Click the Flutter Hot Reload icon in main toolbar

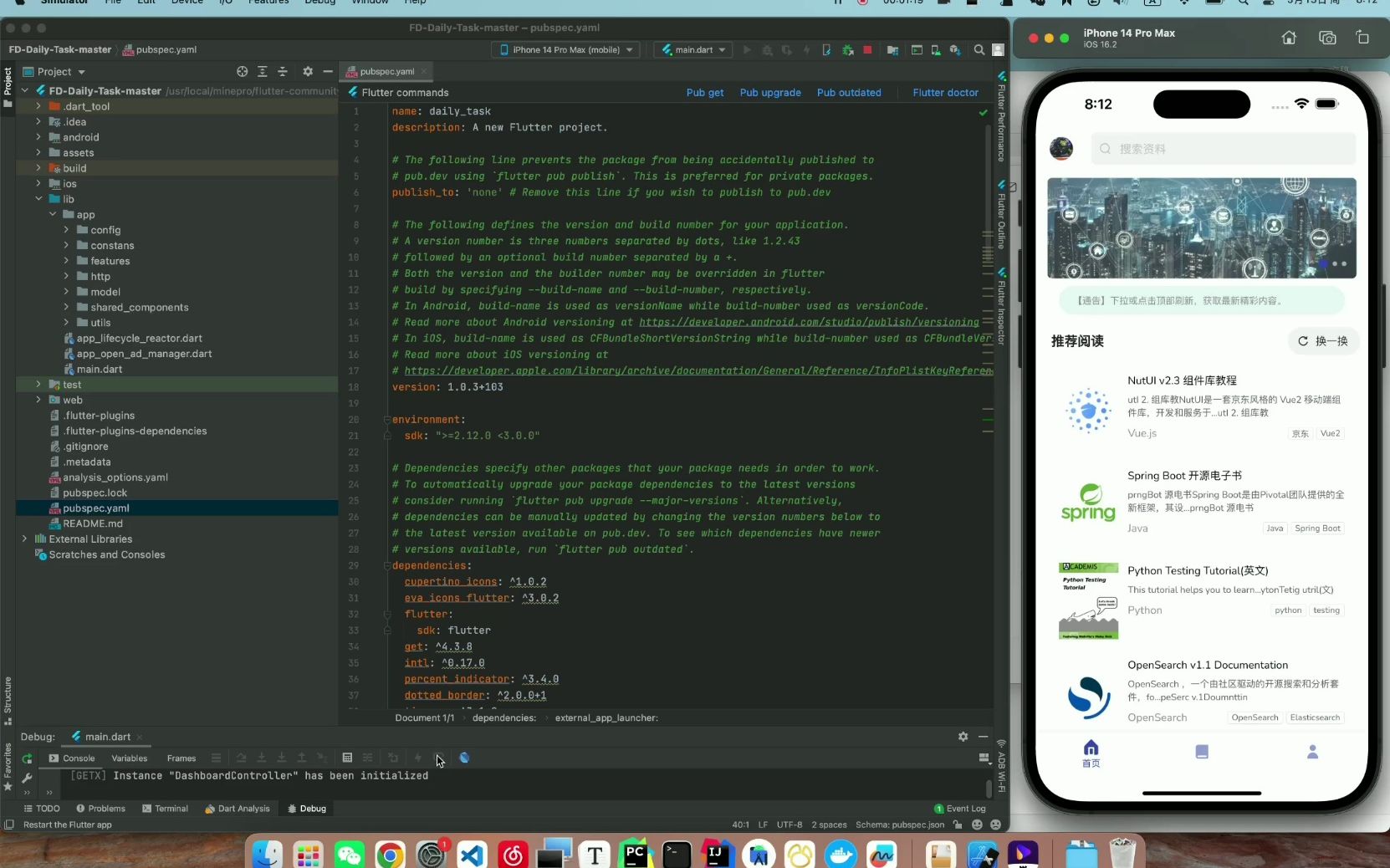(807, 50)
